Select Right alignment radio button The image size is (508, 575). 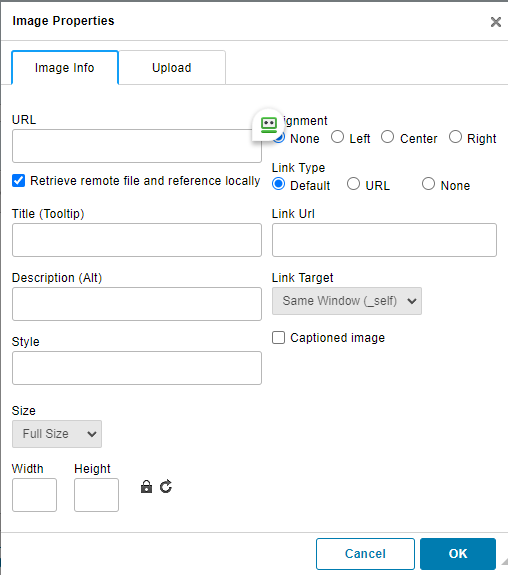click(455, 137)
